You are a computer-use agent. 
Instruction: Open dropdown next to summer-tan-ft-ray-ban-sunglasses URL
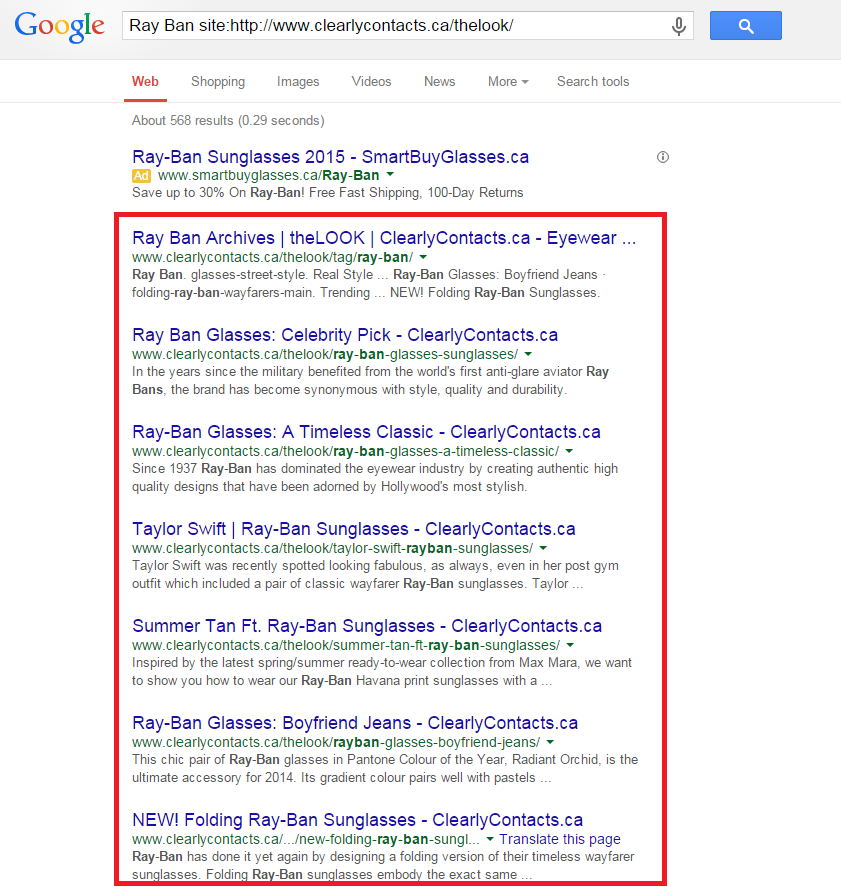tap(570, 645)
